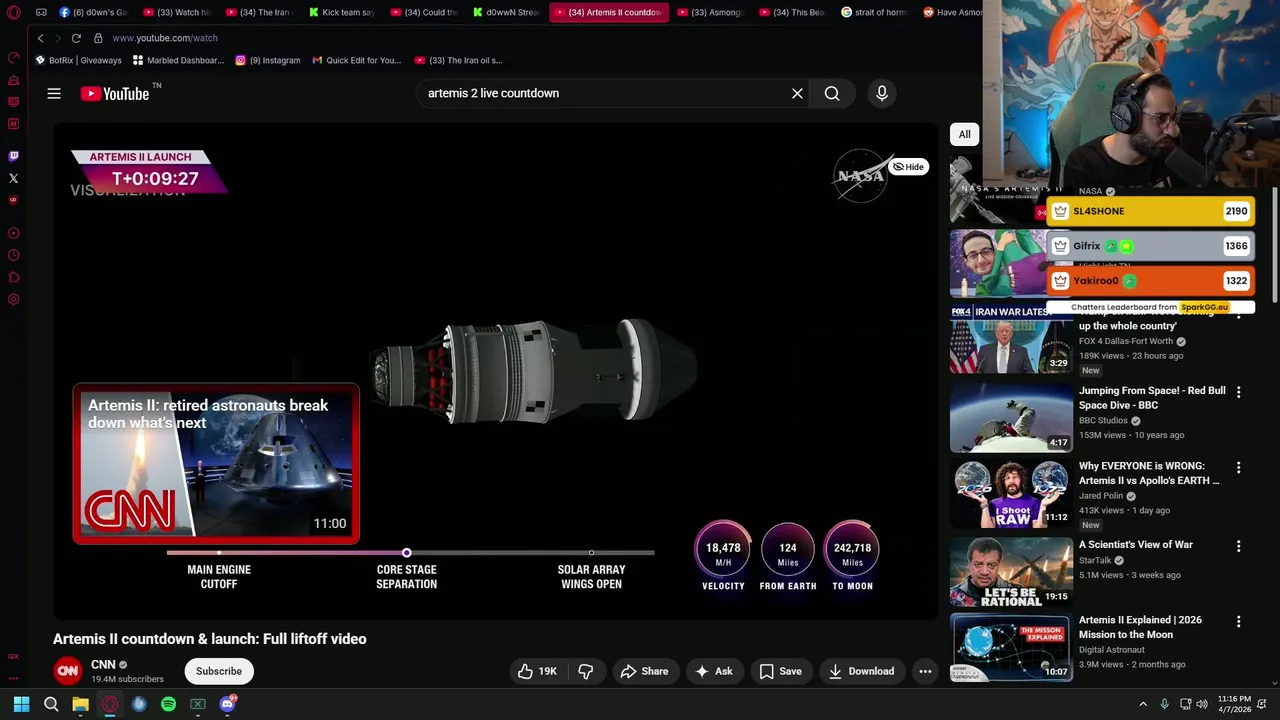Open FOX 4 Iran War Latest thumbnail
This screenshot has height=720, width=1280.
pyautogui.click(x=1011, y=338)
